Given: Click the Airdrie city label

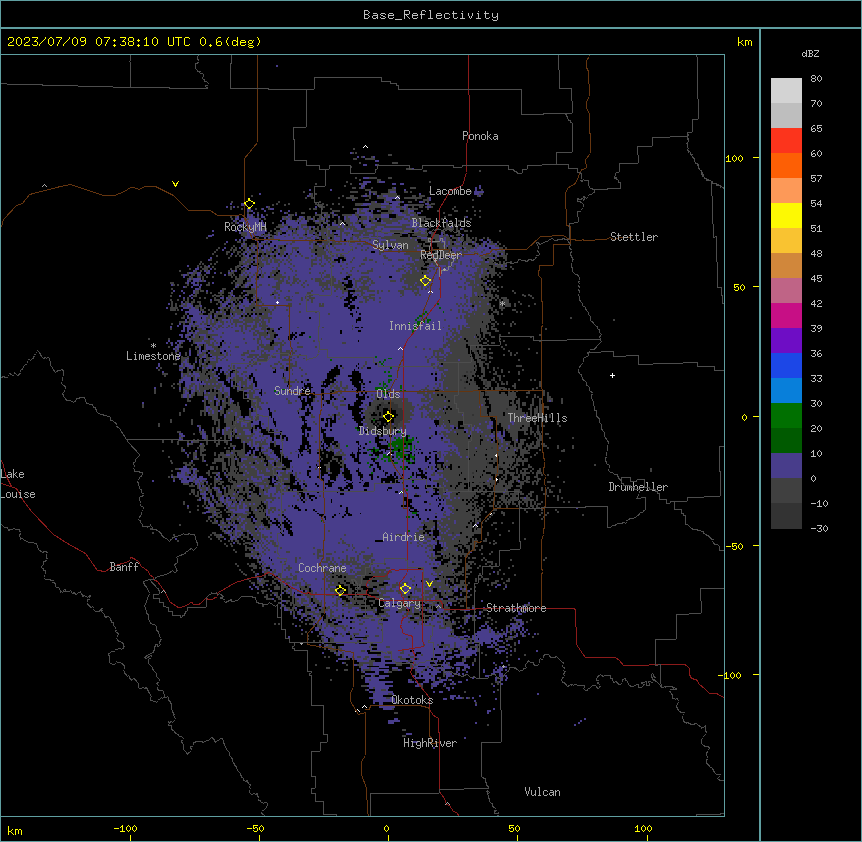Looking at the screenshot, I should pos(404,537).
